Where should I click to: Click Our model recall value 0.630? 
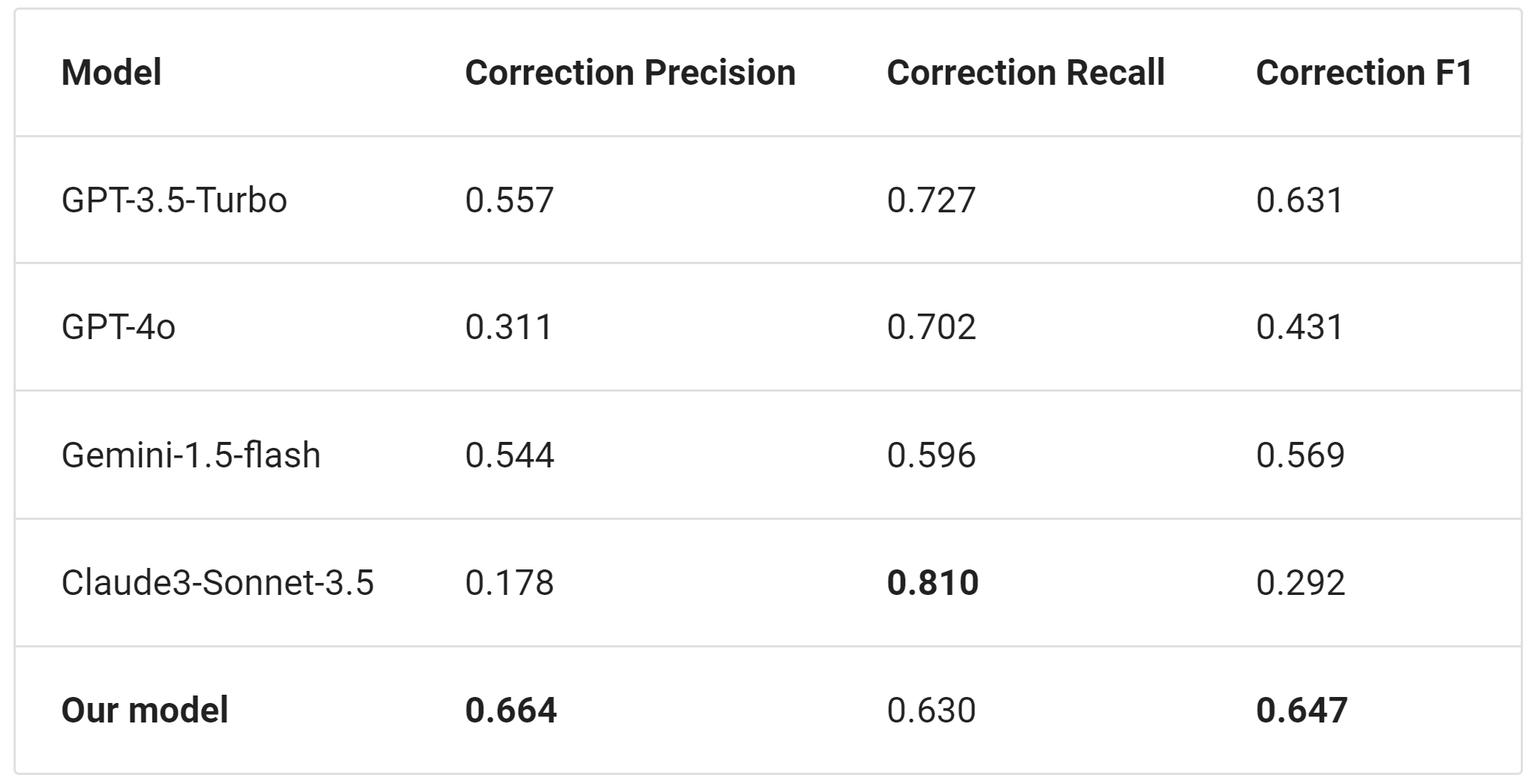(x=931, y=710)
